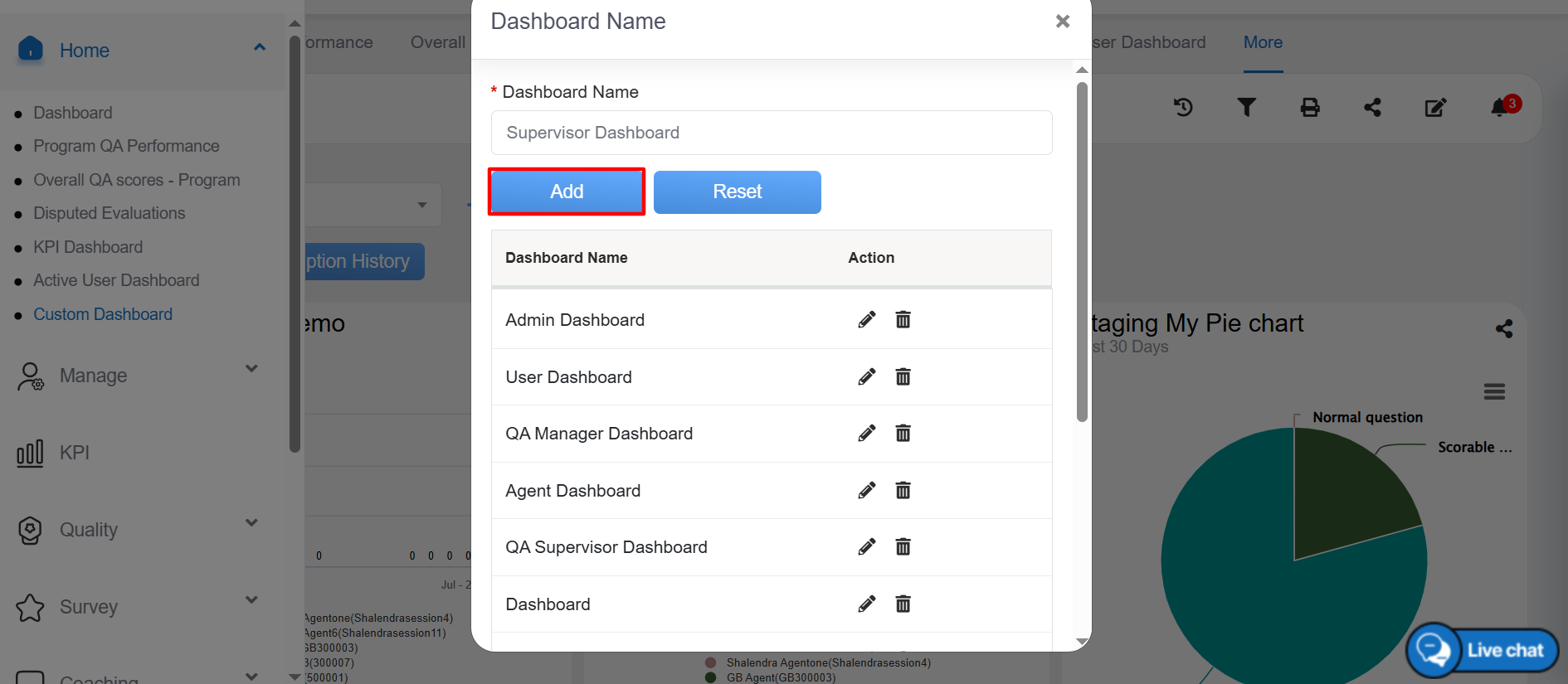The width and height of the screenshot is (1568, 684).
Task: Open pie chart hamburger menu
Action: pos(1494,391)
